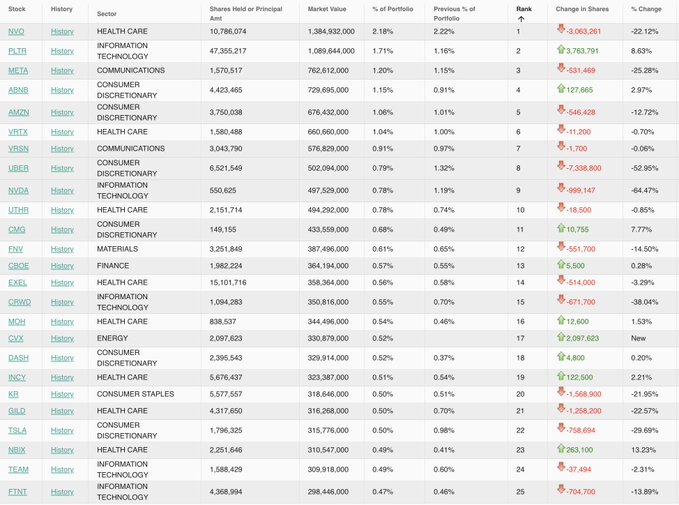The width and height of the screenshot is (679, 505).
Task: Click the red down arrow in NVO row
Action: (561, 29)
